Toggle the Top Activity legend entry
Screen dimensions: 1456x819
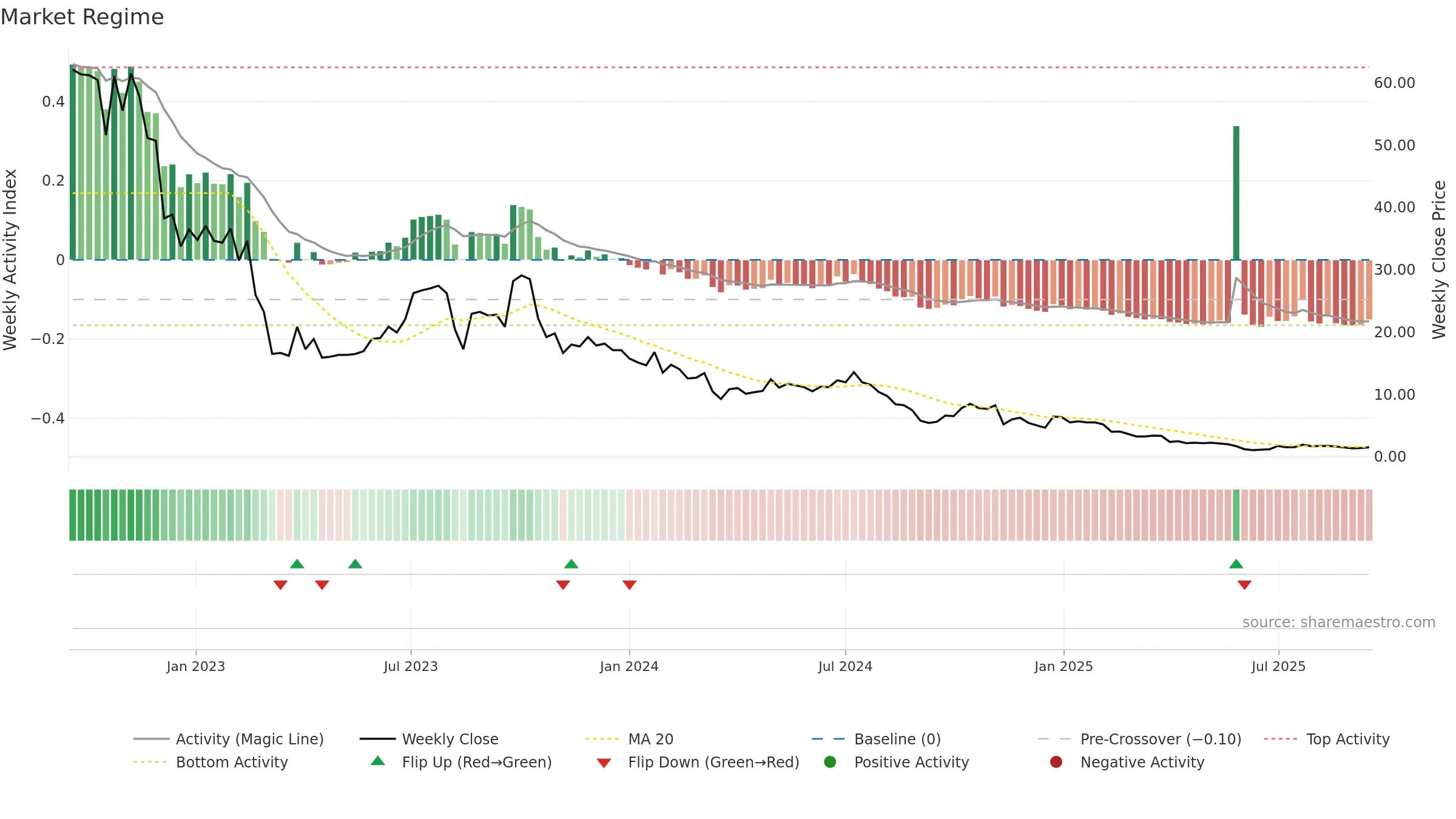coord(1327,739)
